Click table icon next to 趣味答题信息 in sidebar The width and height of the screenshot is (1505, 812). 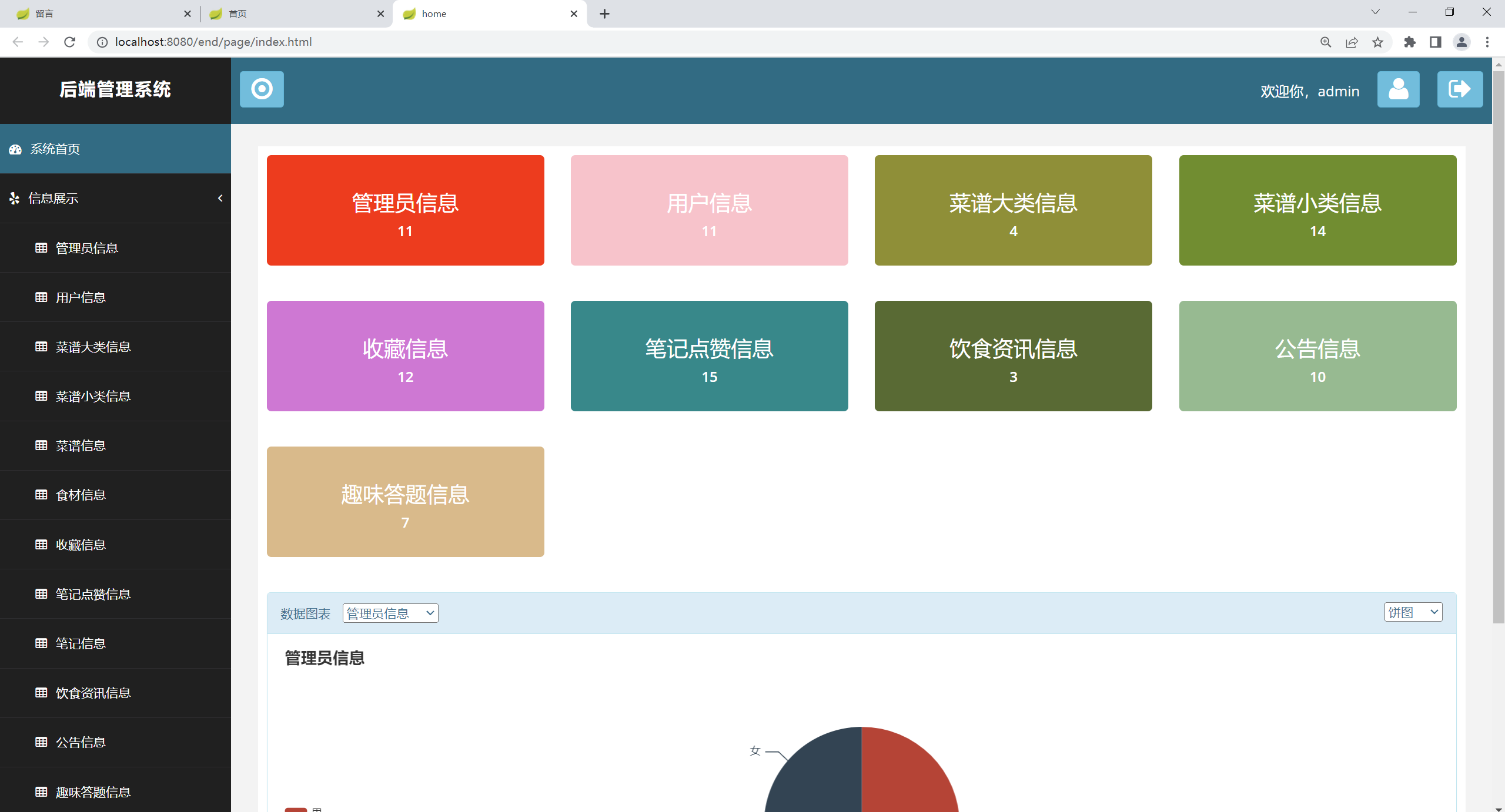pyautogui.click(x=41, y=792)
